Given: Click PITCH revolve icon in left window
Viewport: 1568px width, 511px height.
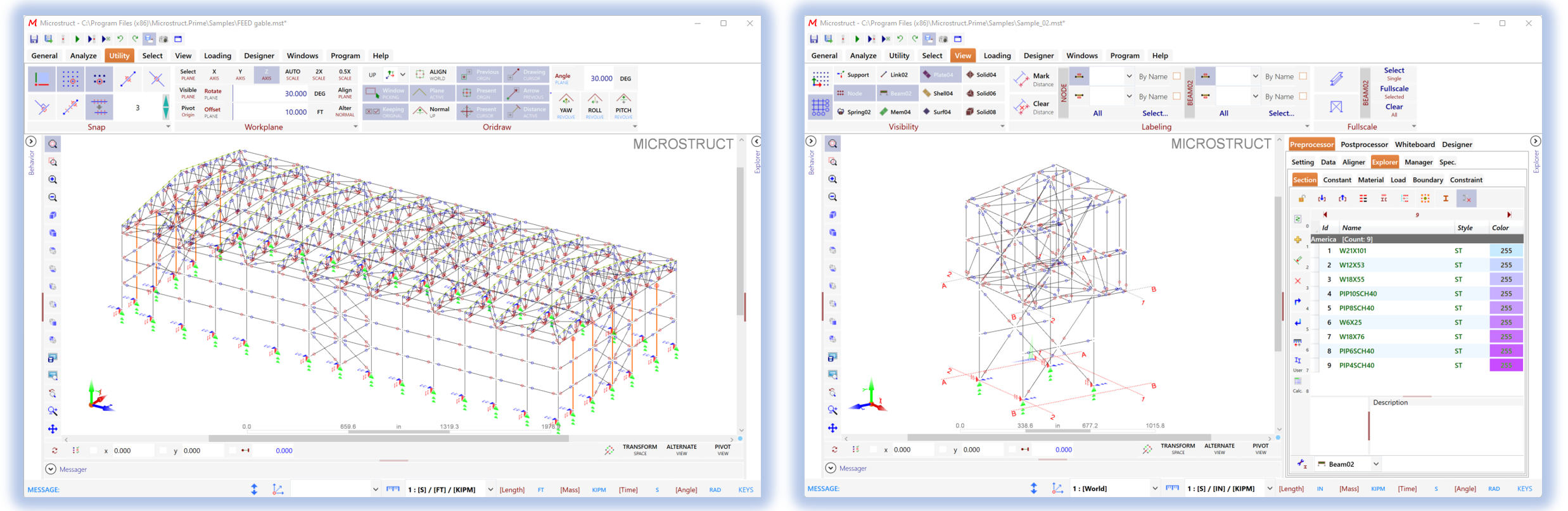Looking at the screenshot, I should 623,106.
